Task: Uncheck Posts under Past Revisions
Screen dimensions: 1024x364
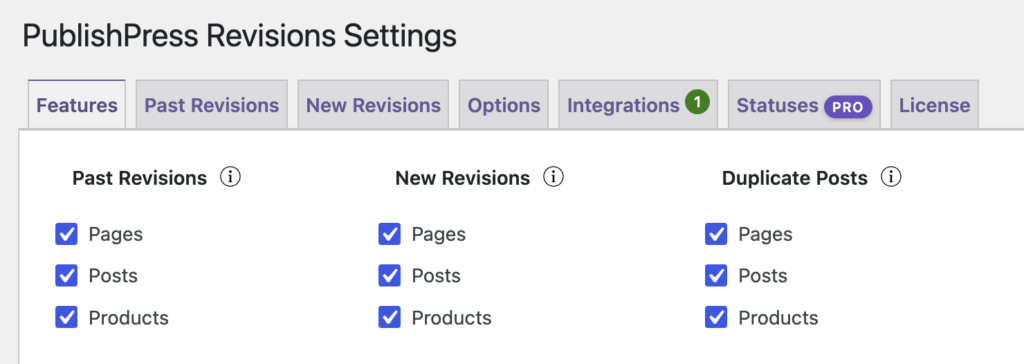Action: 67,276
